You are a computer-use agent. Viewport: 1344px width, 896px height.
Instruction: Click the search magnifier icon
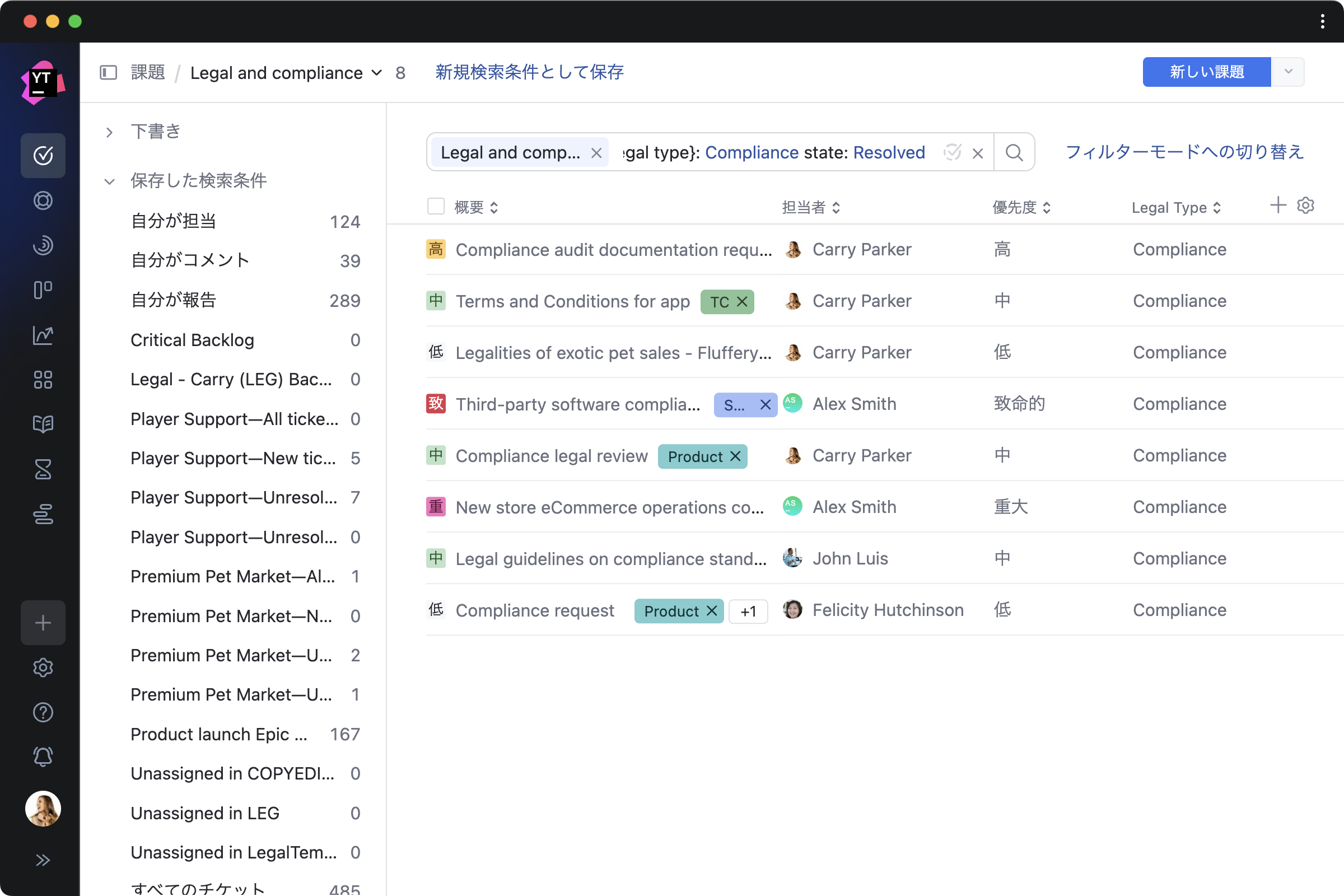click(x=1014, y=152)
